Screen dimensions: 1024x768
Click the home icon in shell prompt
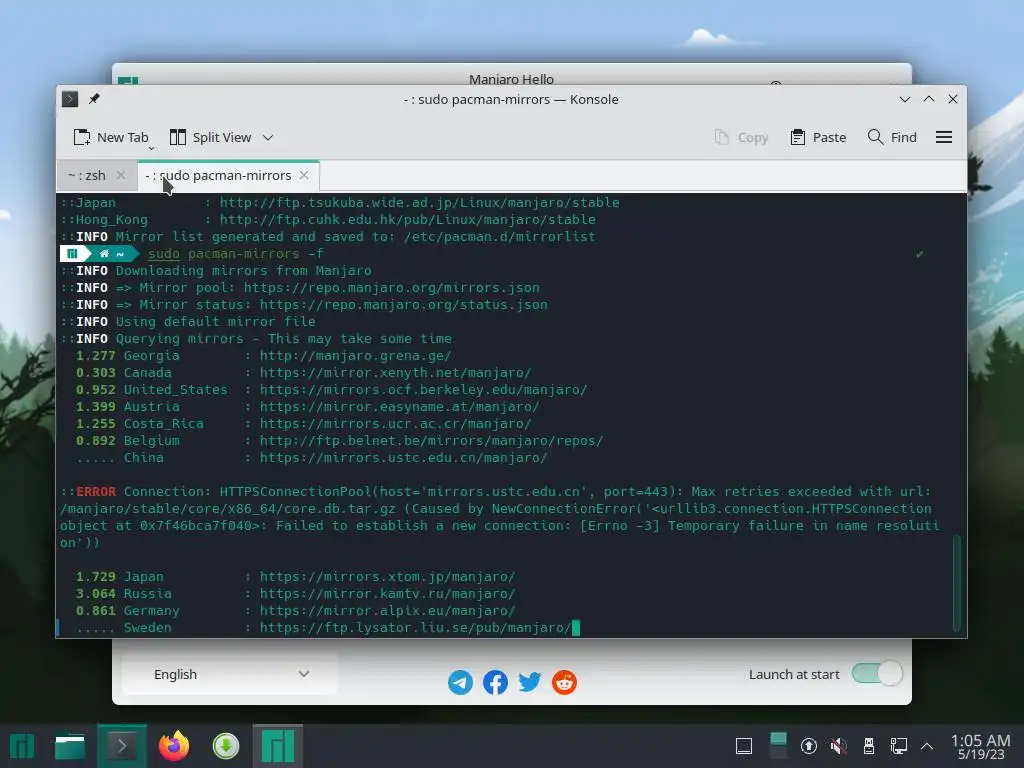coord(104,253)
